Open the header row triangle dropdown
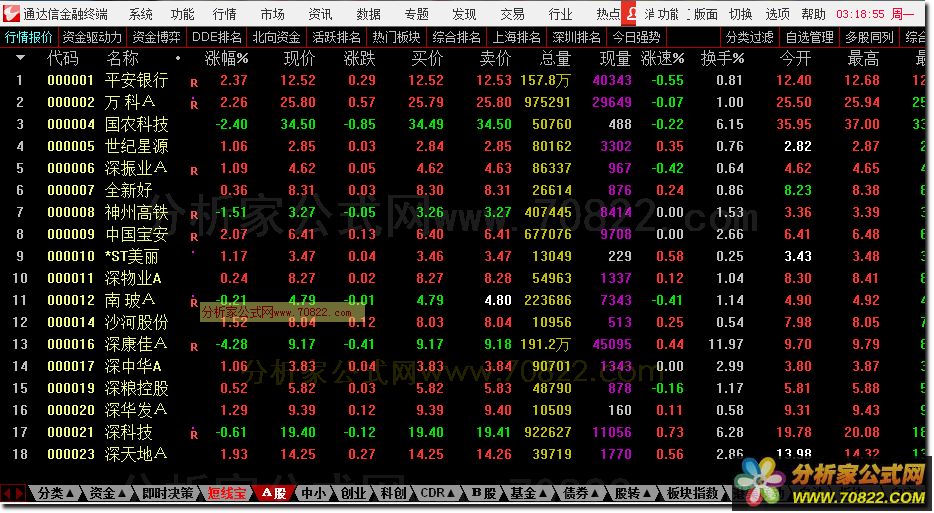 (20, 58)
